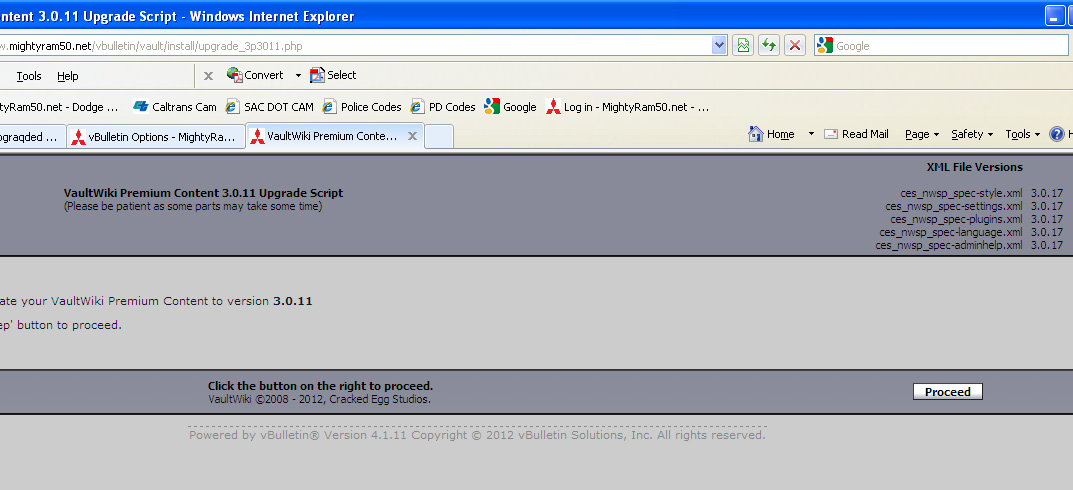Open the Safety command bar menu
The image size is (1073, 490).
(x=972, y=134)
